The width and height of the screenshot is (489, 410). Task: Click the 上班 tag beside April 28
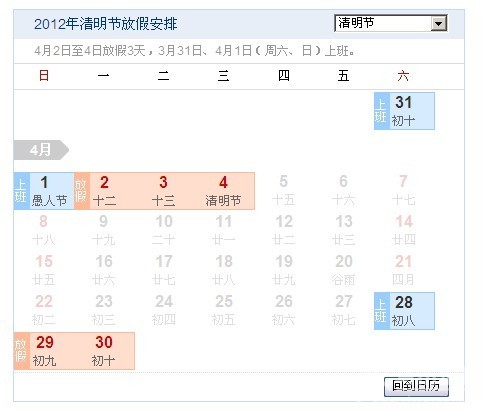[x=382, y=311]
